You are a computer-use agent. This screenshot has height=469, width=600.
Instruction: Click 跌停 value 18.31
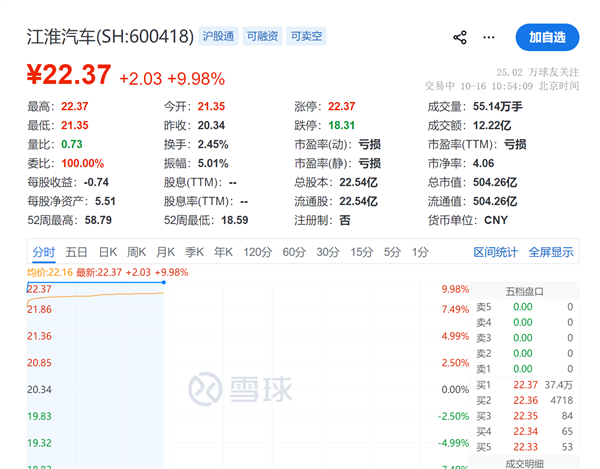pos(341,125)
